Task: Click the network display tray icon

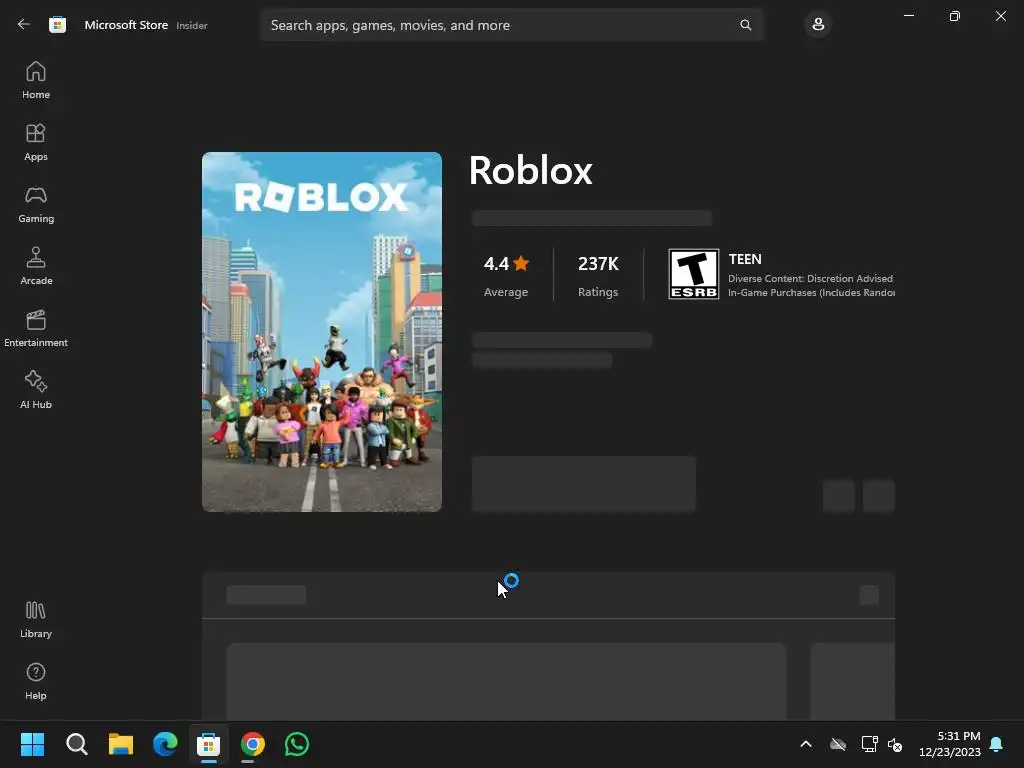Action: pyautogui.click(x=869, y=744)
